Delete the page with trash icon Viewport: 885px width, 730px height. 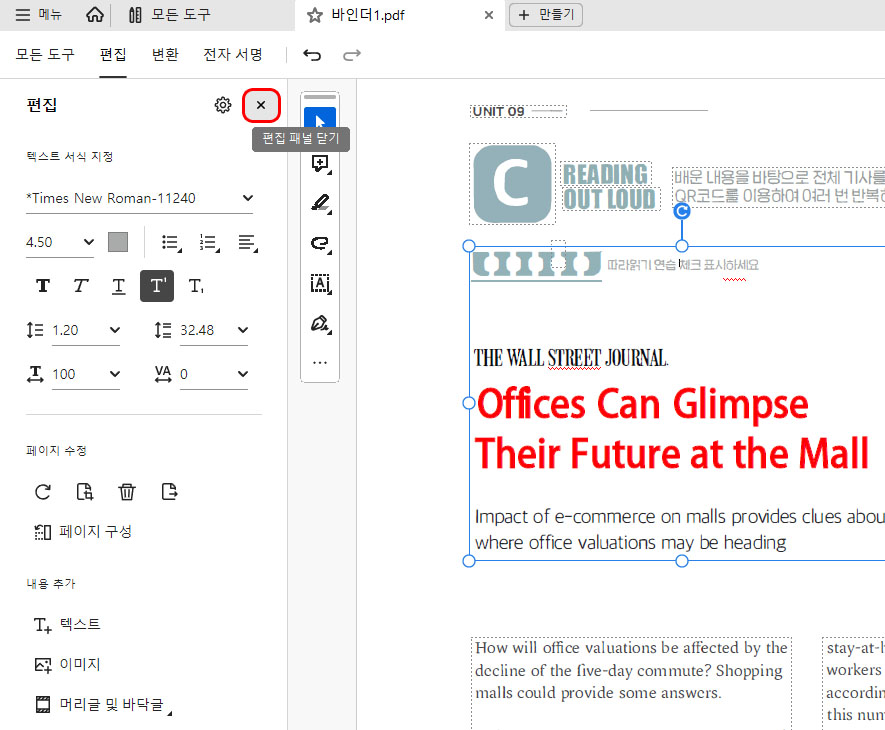(x=127, y=492)
